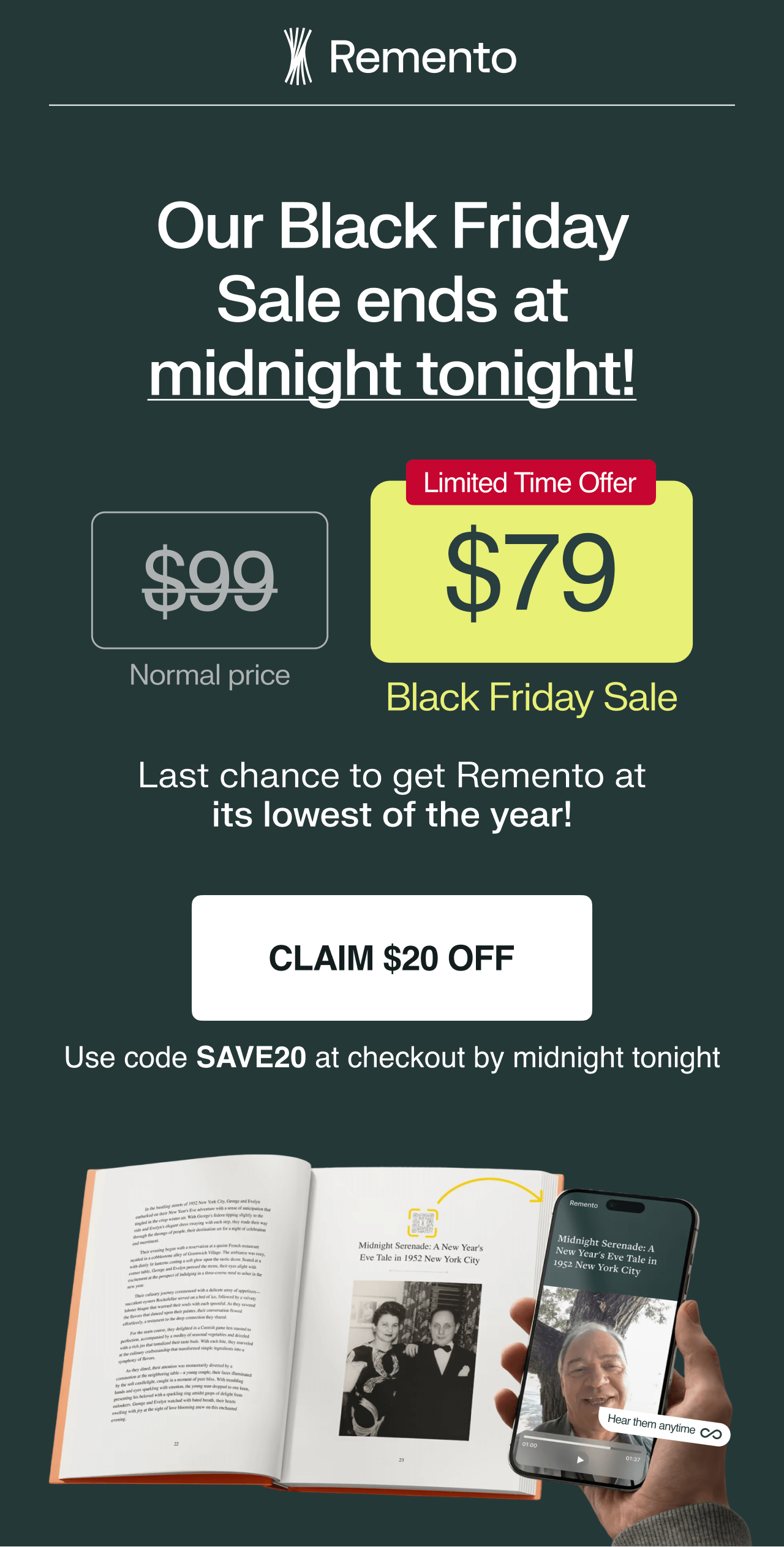Click the infinity loop icon

click(x=711, y=1434)
